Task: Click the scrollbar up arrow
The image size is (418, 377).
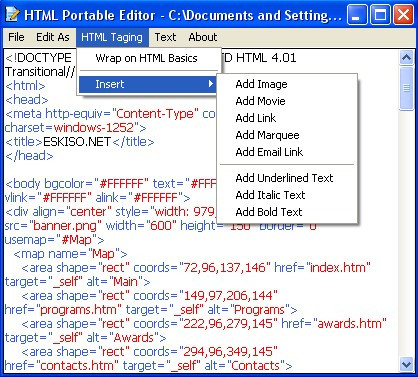Action: click(406, 58)
